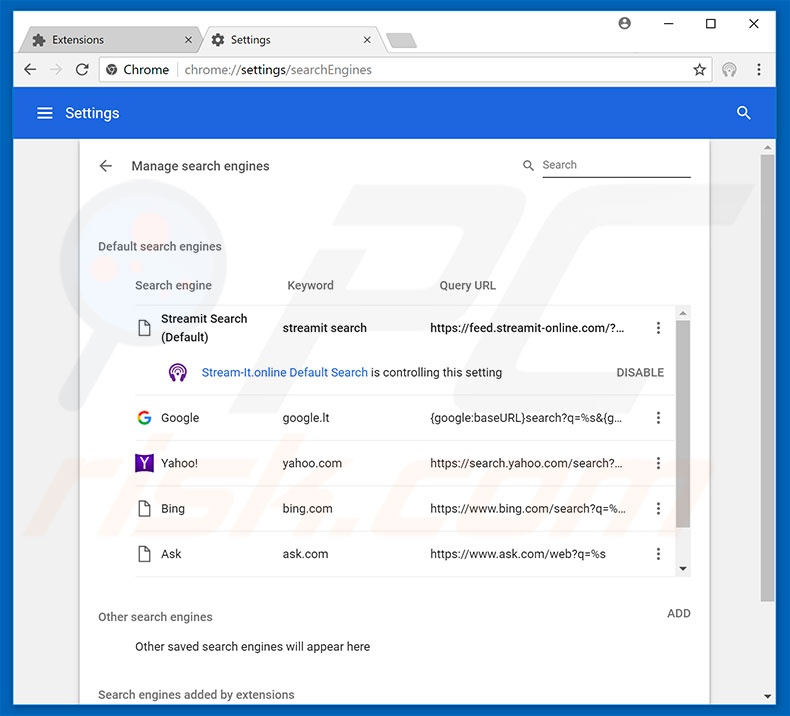
Task: Add a new search engine
Action: 679,613
